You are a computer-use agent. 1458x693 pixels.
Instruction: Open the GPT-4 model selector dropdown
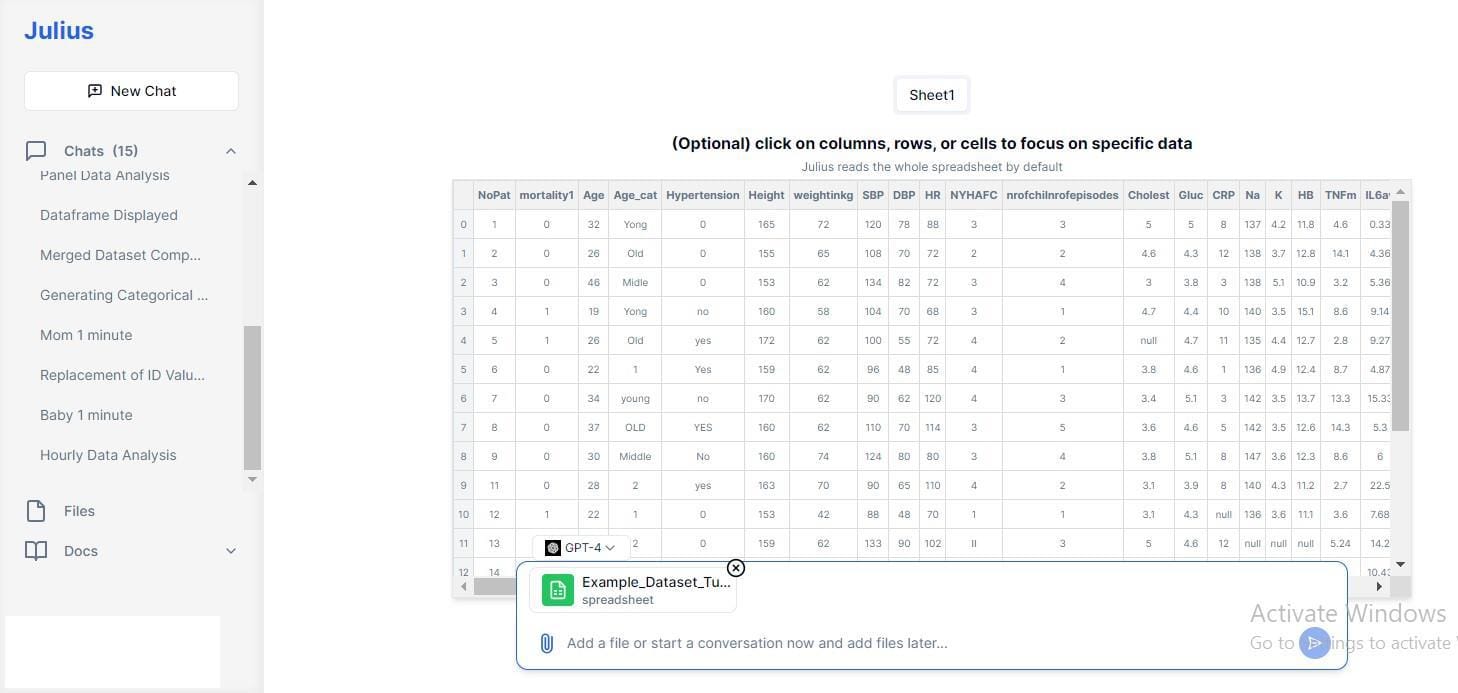click(x=581, y=548)
